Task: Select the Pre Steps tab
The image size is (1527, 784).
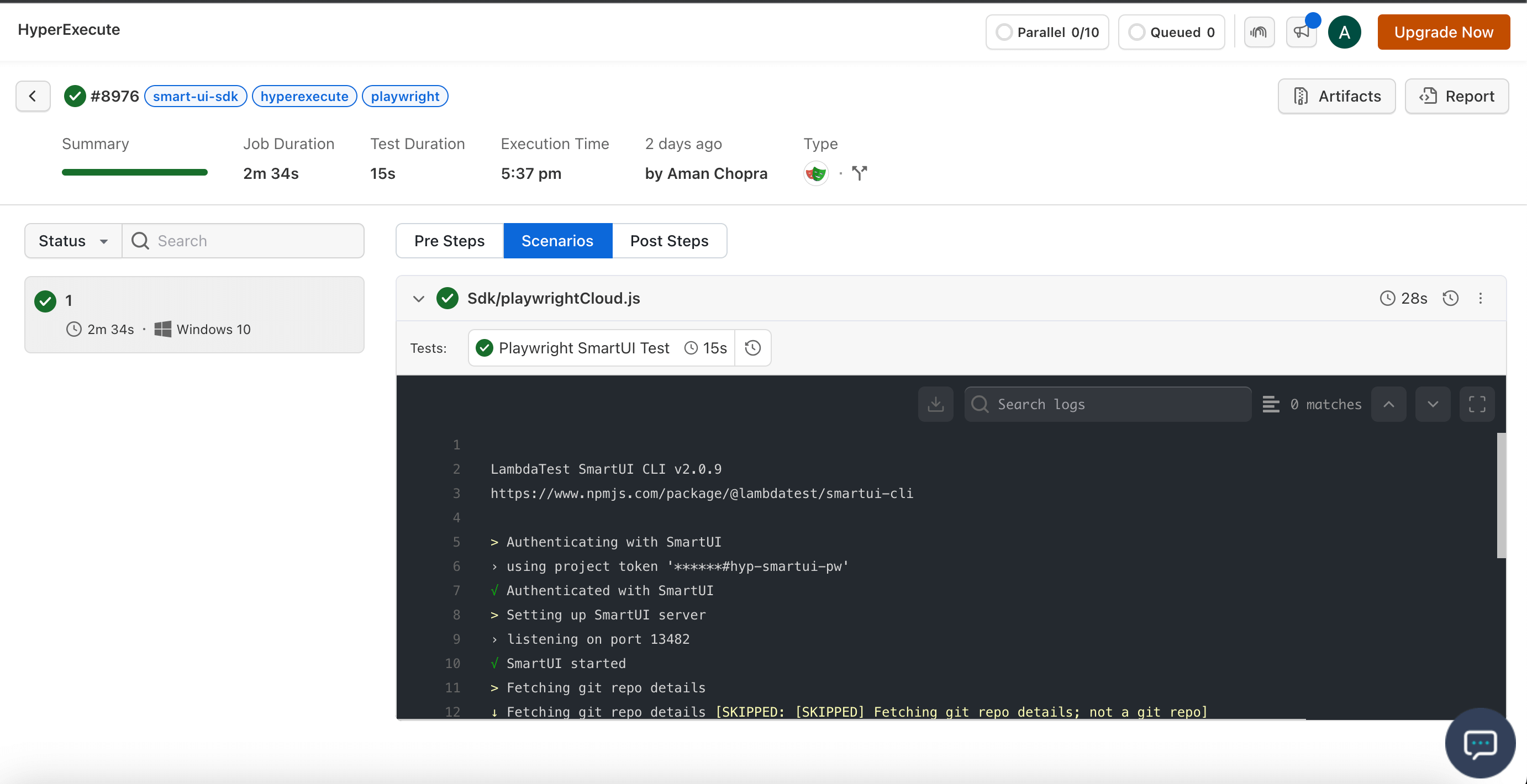Action: (450, 240)
